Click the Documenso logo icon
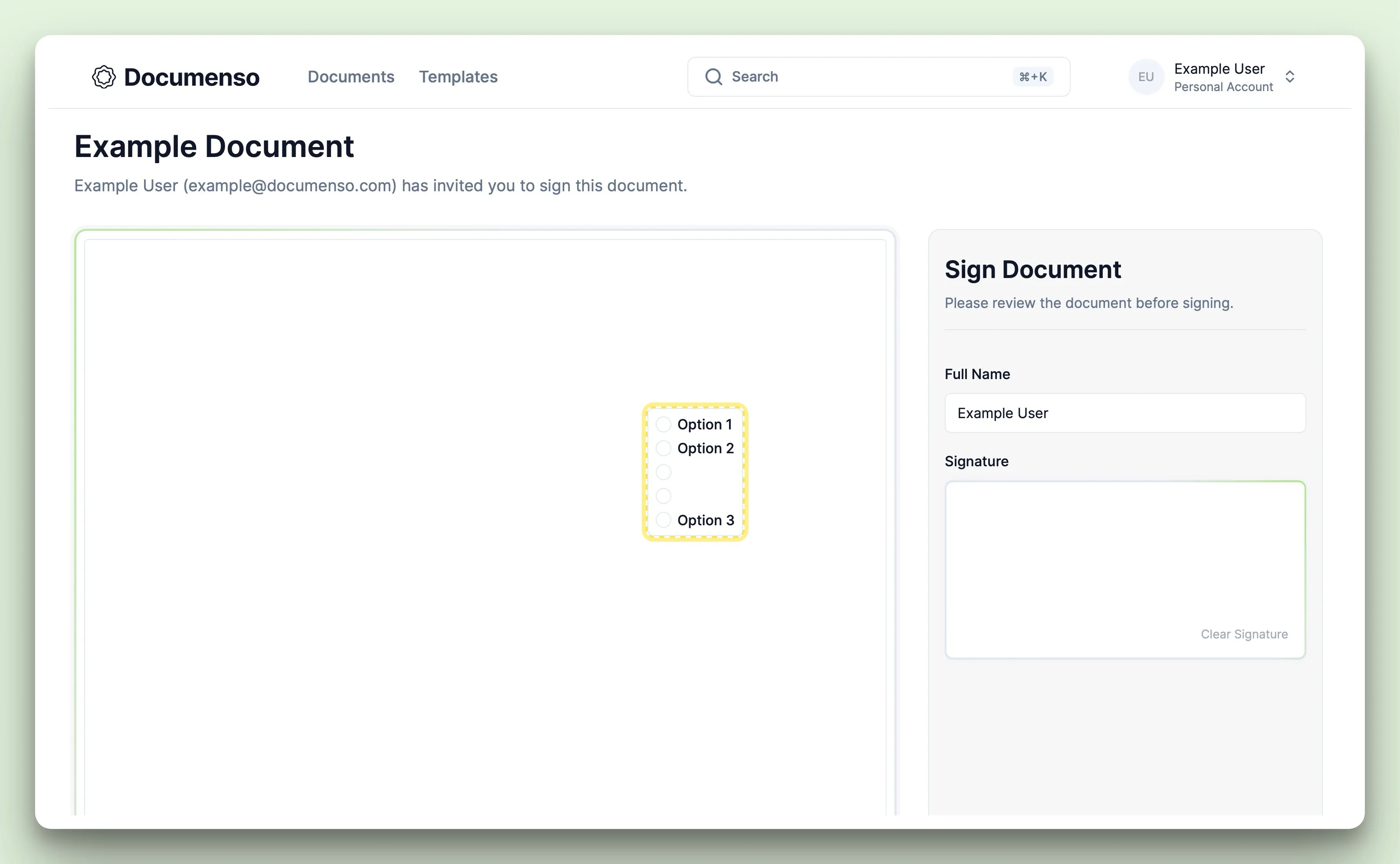 pyautogui.click(x=104, y=76)
